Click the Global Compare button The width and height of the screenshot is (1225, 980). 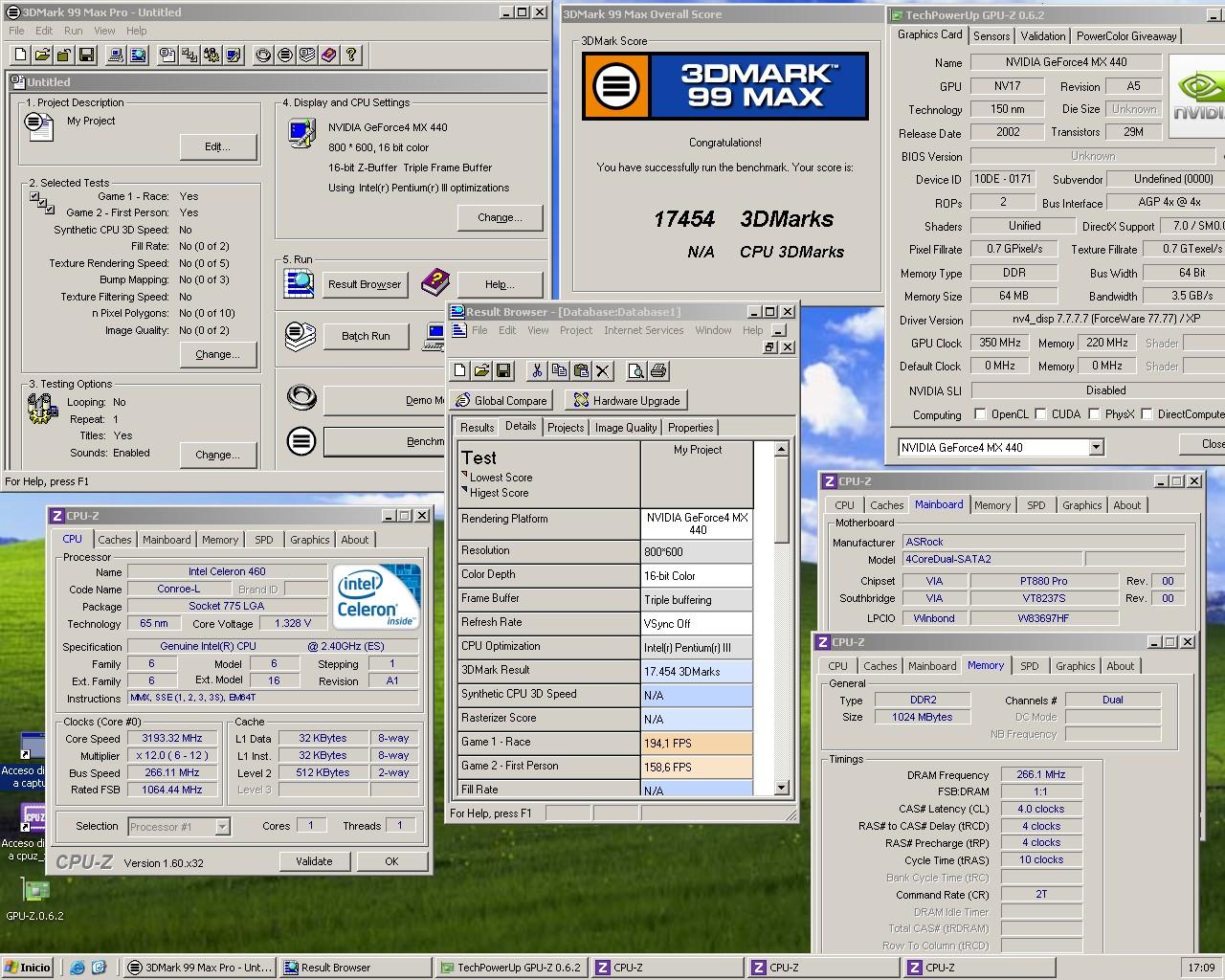501,400
